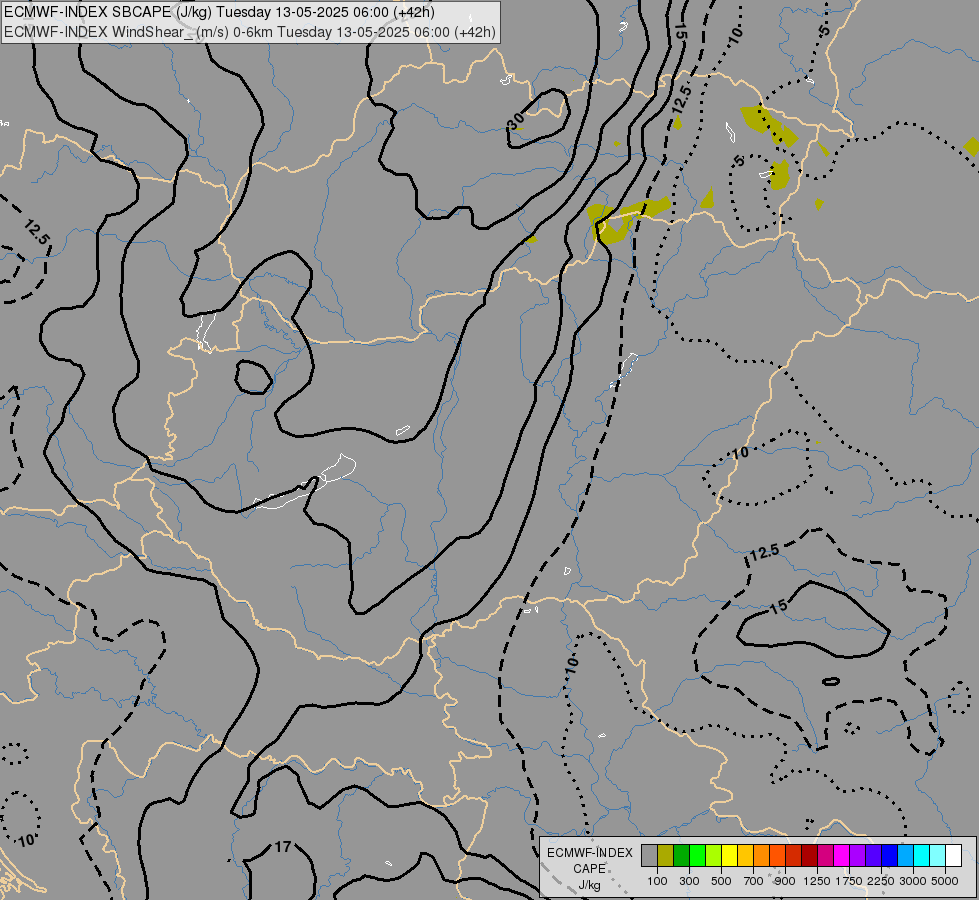979x900 pixels.
Task: Click the 500 legend tick label
Action: [x=721, y=881]
